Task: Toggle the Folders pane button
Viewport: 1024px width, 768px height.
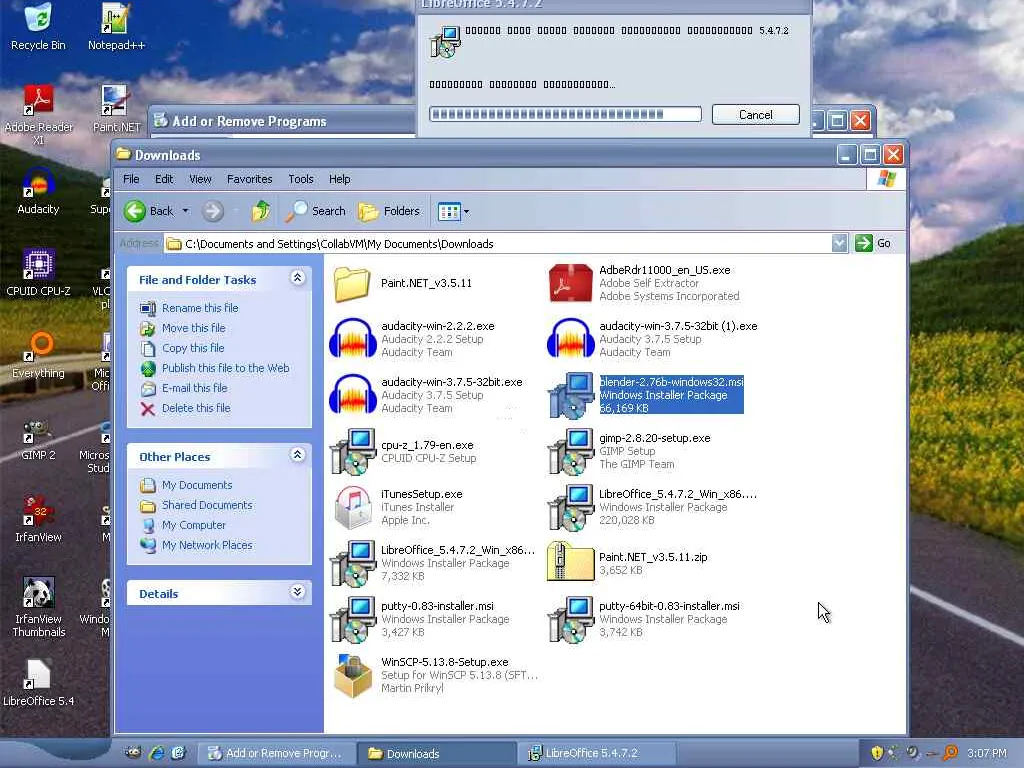Action: pos(389,211)
